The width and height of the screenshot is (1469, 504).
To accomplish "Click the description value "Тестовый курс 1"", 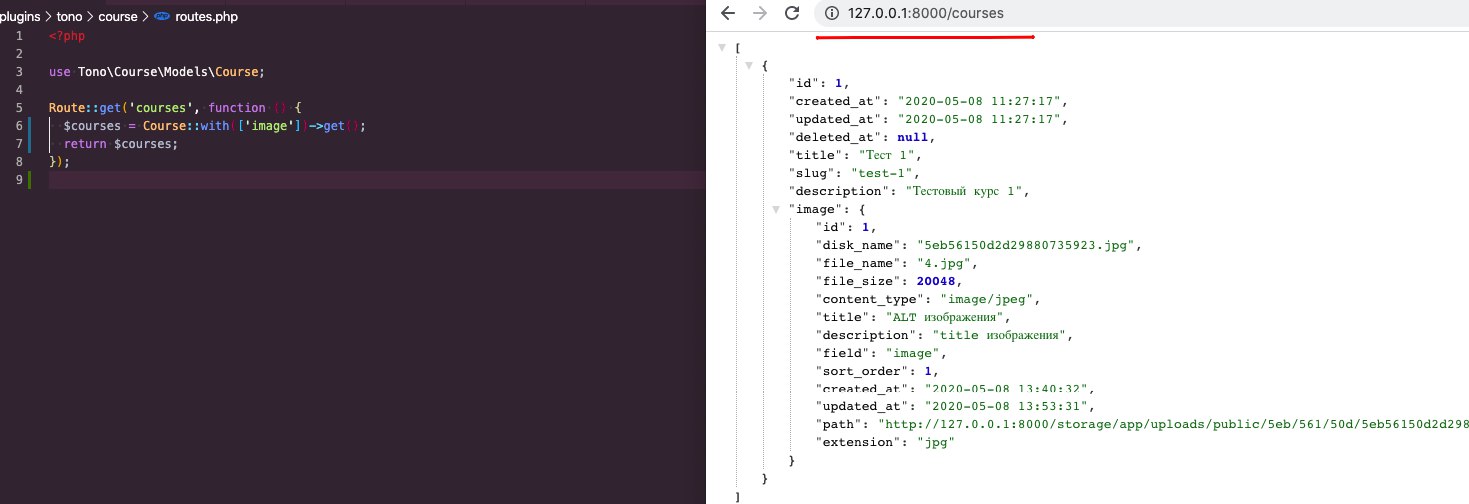I will pyautogui.click(x=966, y=191).
